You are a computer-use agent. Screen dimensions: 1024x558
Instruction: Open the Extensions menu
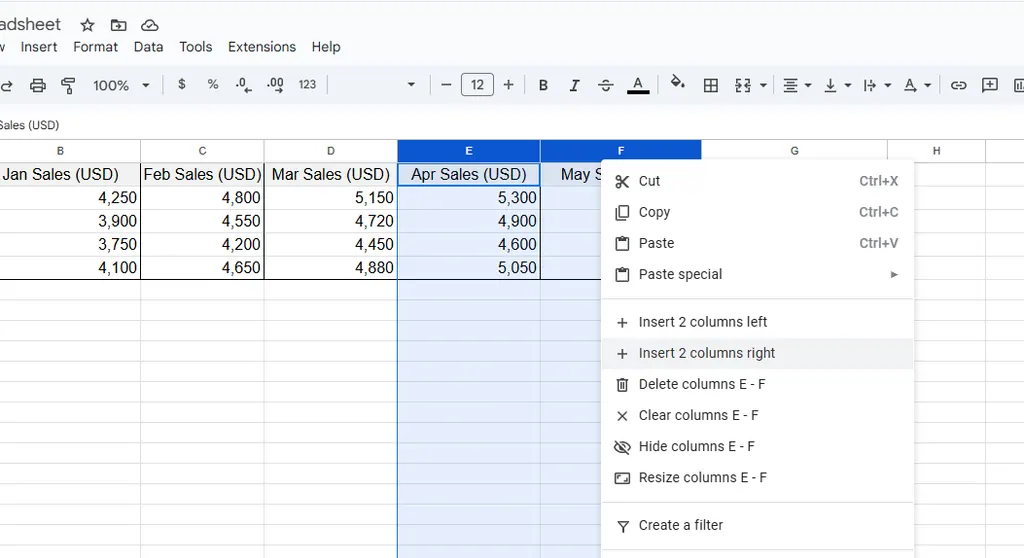[261, 47]
